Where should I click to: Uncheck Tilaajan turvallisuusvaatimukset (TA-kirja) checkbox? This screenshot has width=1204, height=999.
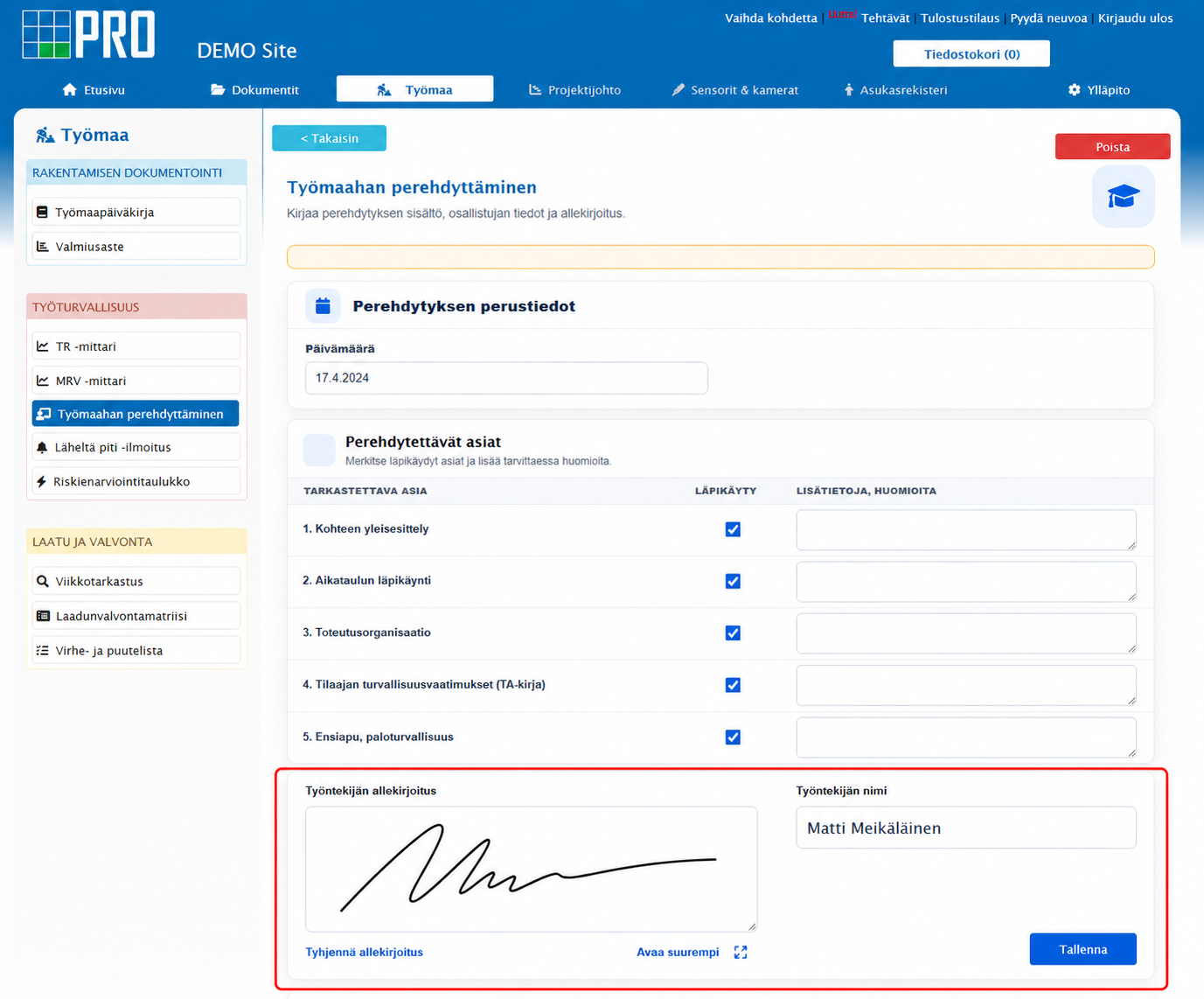(x=733, y=685)
